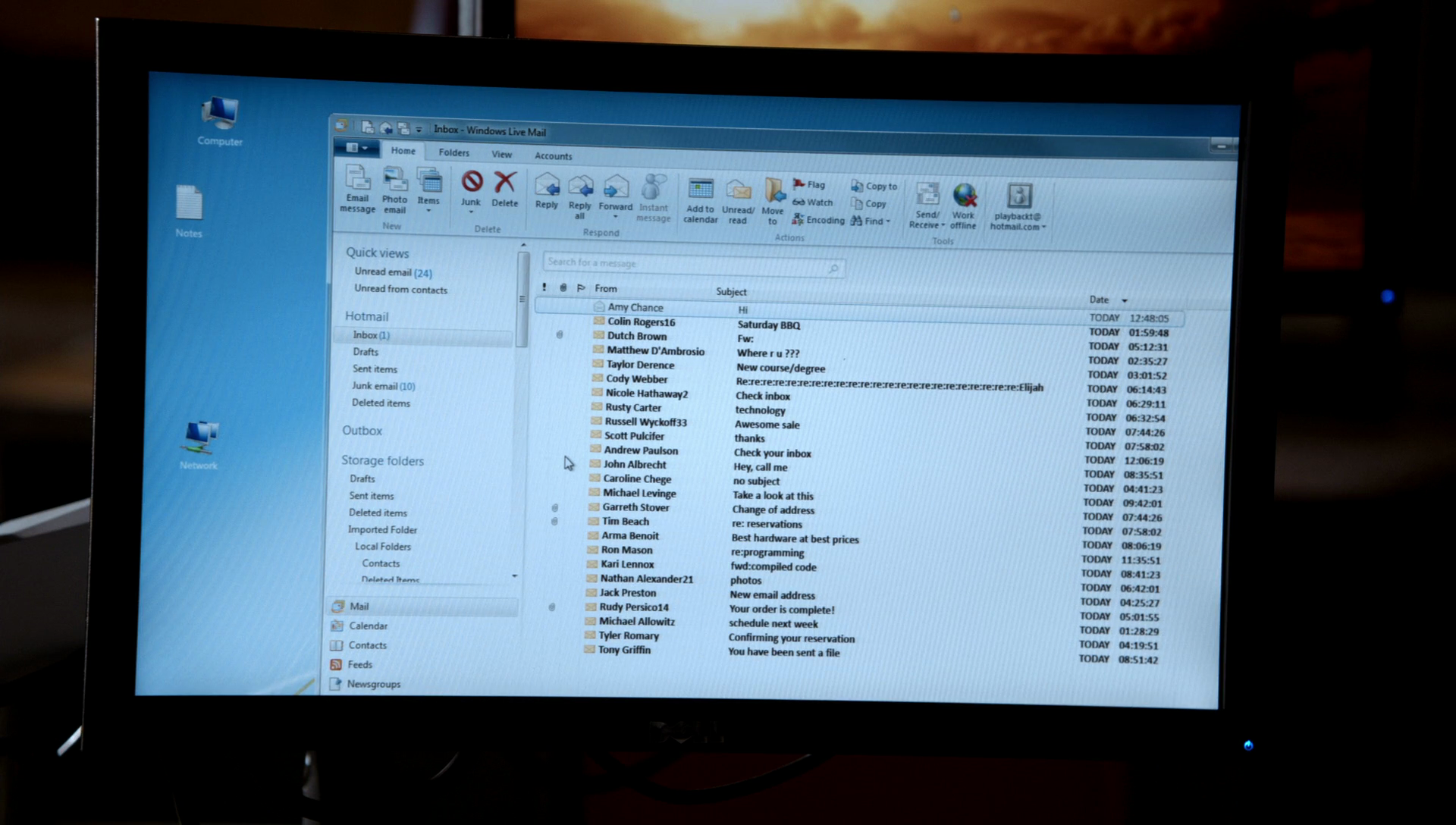Switch to the Folders ribbon tab
Image resolution: width=1456 pixels, height=825 pixels.
click(453, 152)
